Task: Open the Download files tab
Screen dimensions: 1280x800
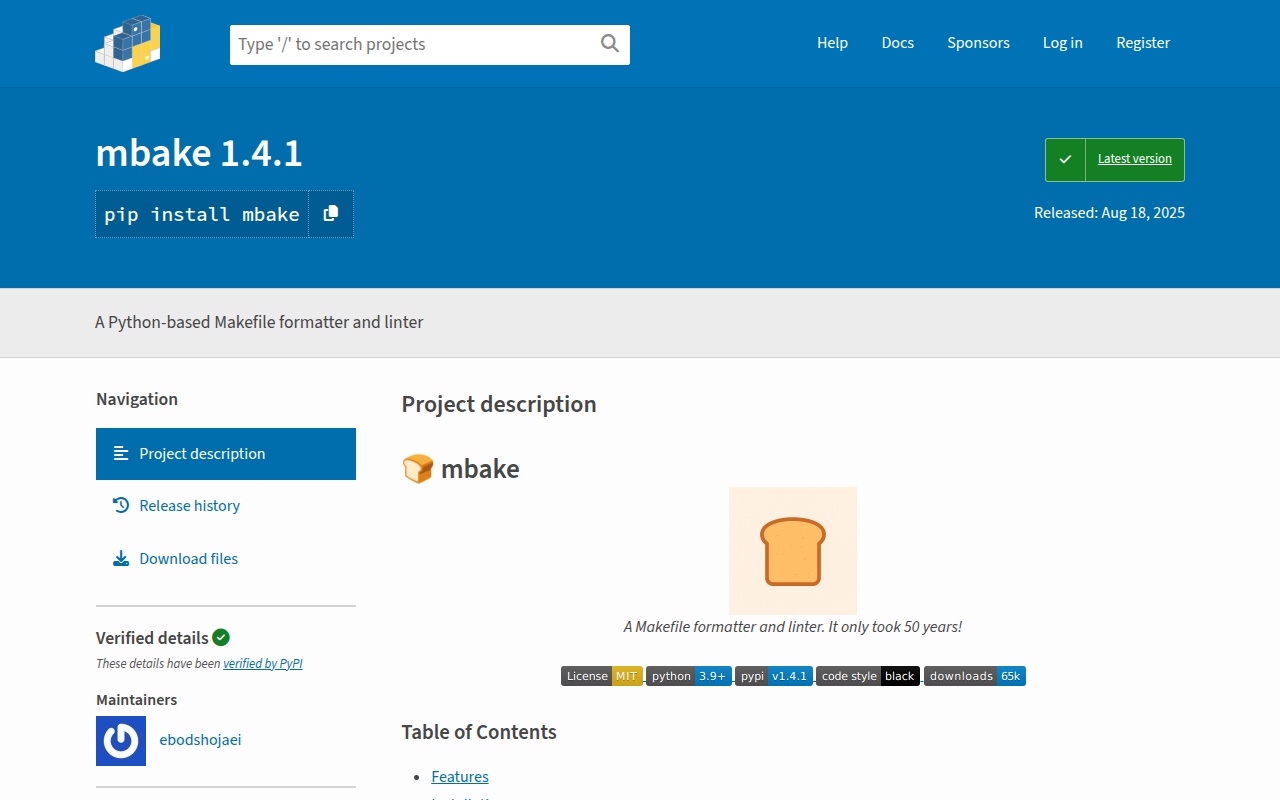Action: click(226, 559)
